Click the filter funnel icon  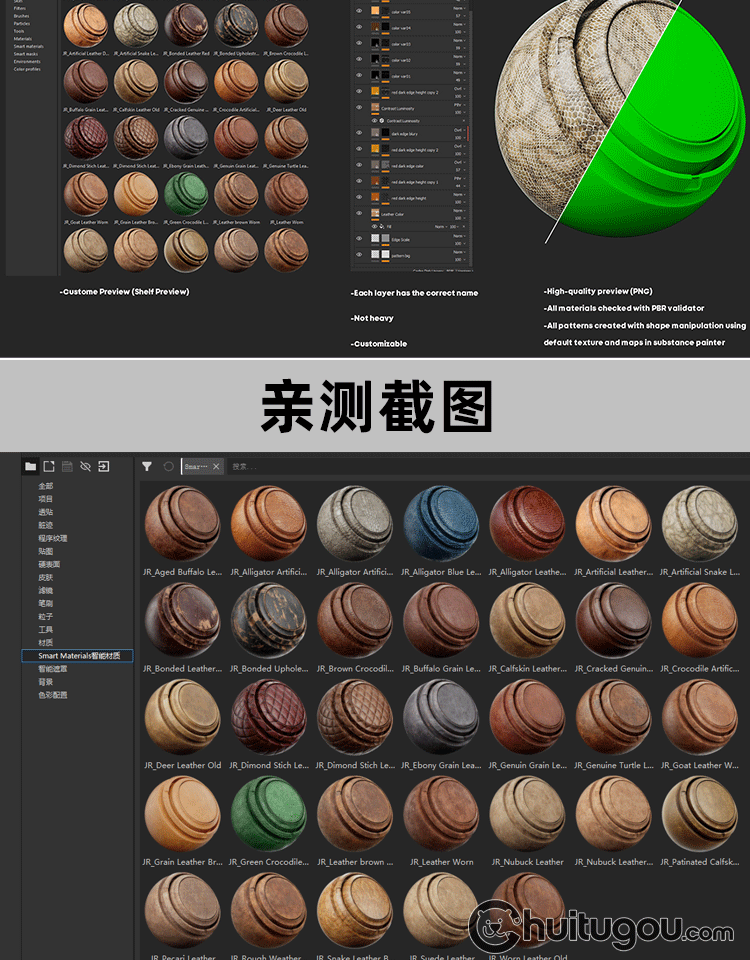pyautogui.click(x=147, y=466)
